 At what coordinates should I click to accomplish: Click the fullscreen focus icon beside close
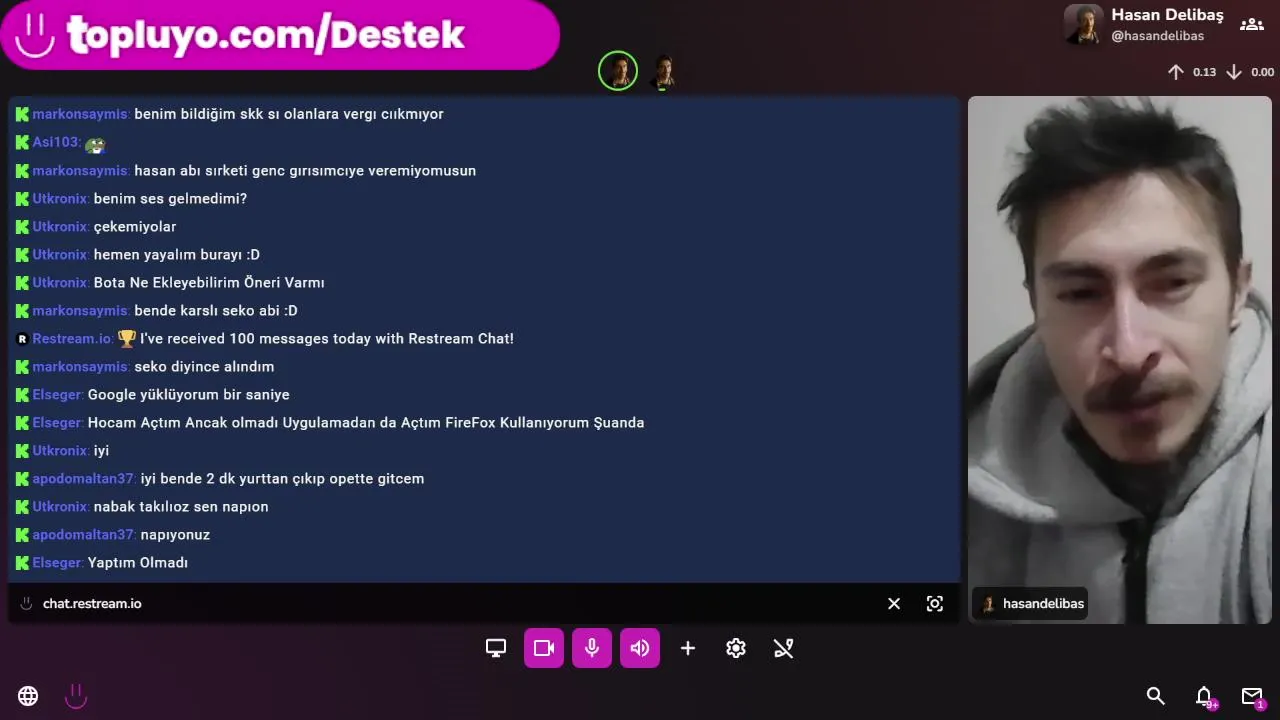tap(935, 604)
